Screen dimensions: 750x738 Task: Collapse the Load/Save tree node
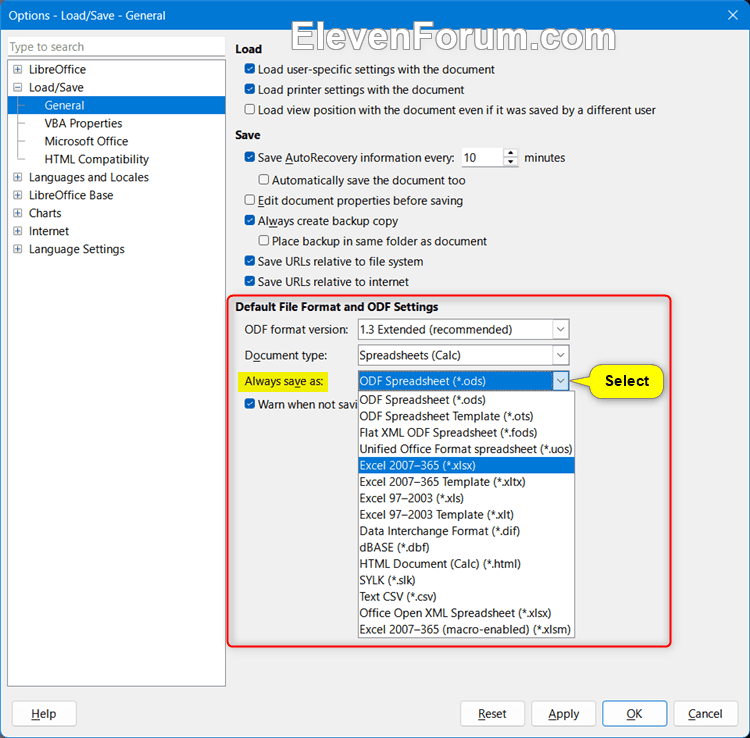tap(18, 88)
